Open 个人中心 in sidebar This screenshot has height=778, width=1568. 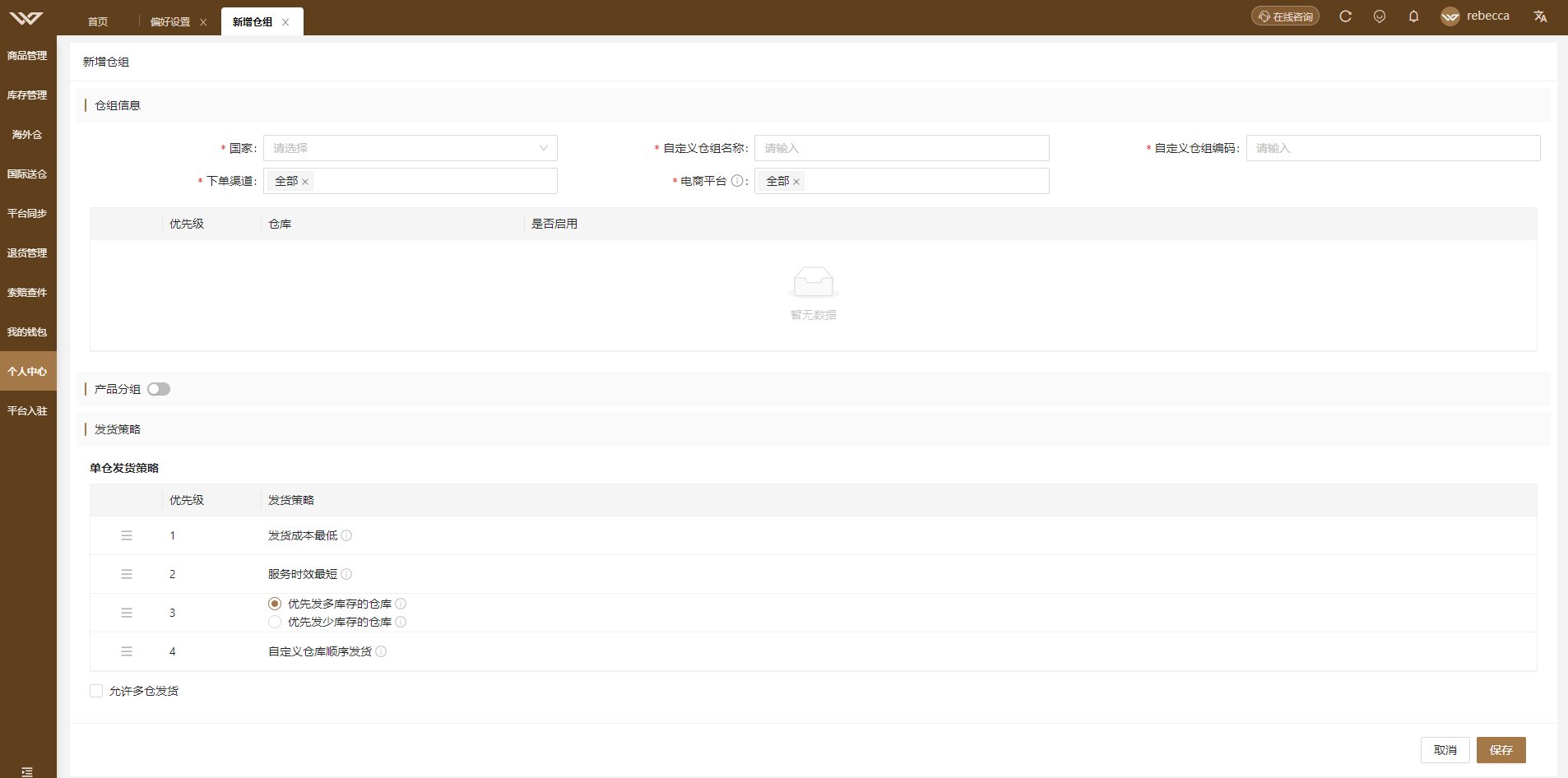click(27, 372)
